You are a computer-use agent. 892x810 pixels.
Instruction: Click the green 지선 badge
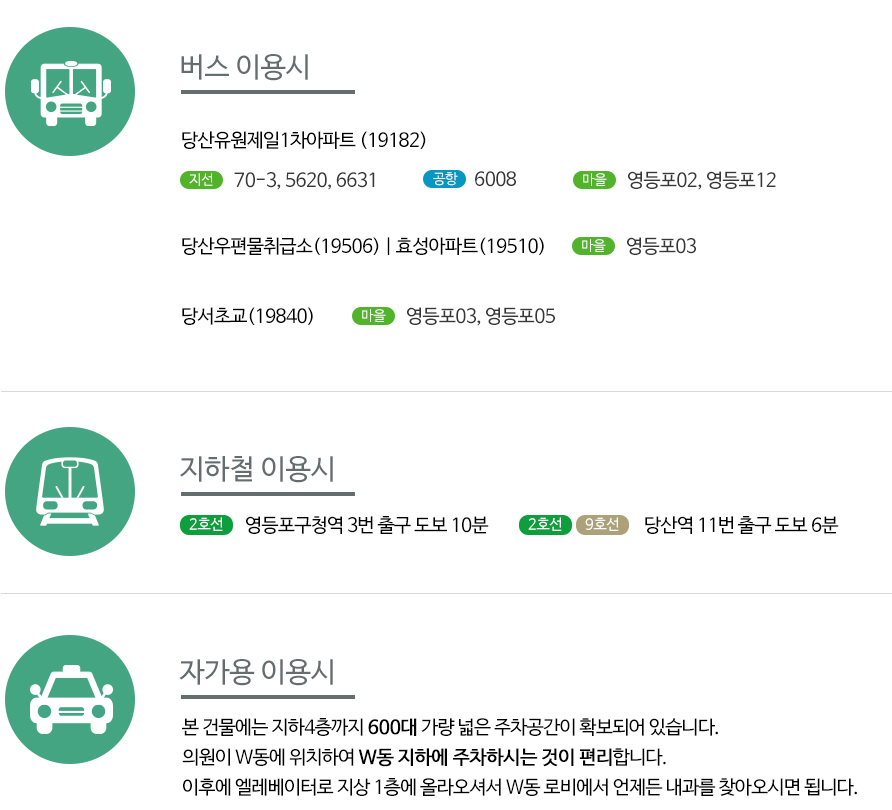pos(201,180)
